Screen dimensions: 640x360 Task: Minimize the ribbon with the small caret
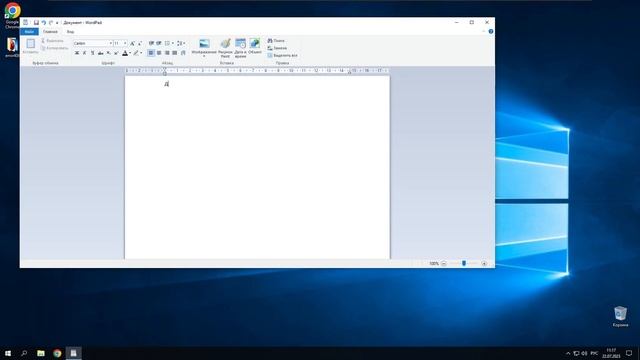pyautogui.click(x=483, y=31)
